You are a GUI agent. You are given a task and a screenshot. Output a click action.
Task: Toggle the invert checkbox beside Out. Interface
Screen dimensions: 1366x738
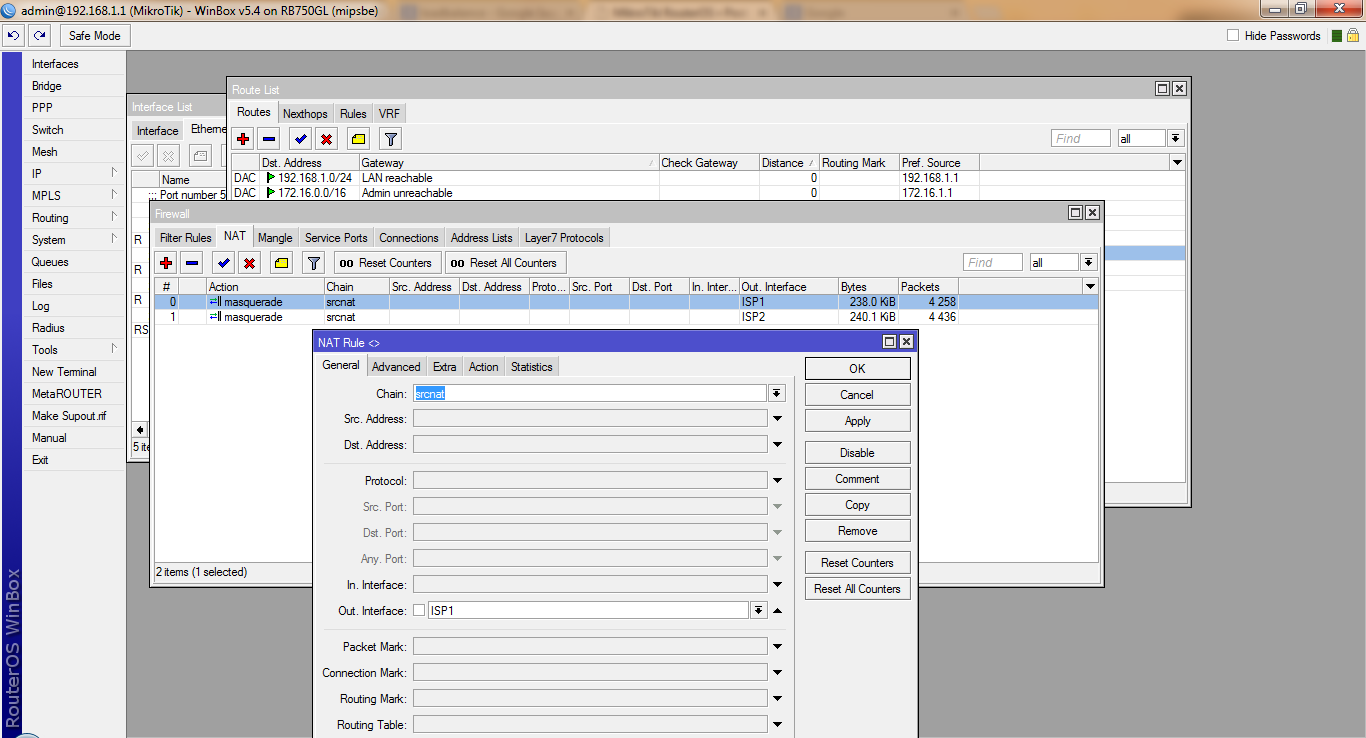(x=419, y=611)
